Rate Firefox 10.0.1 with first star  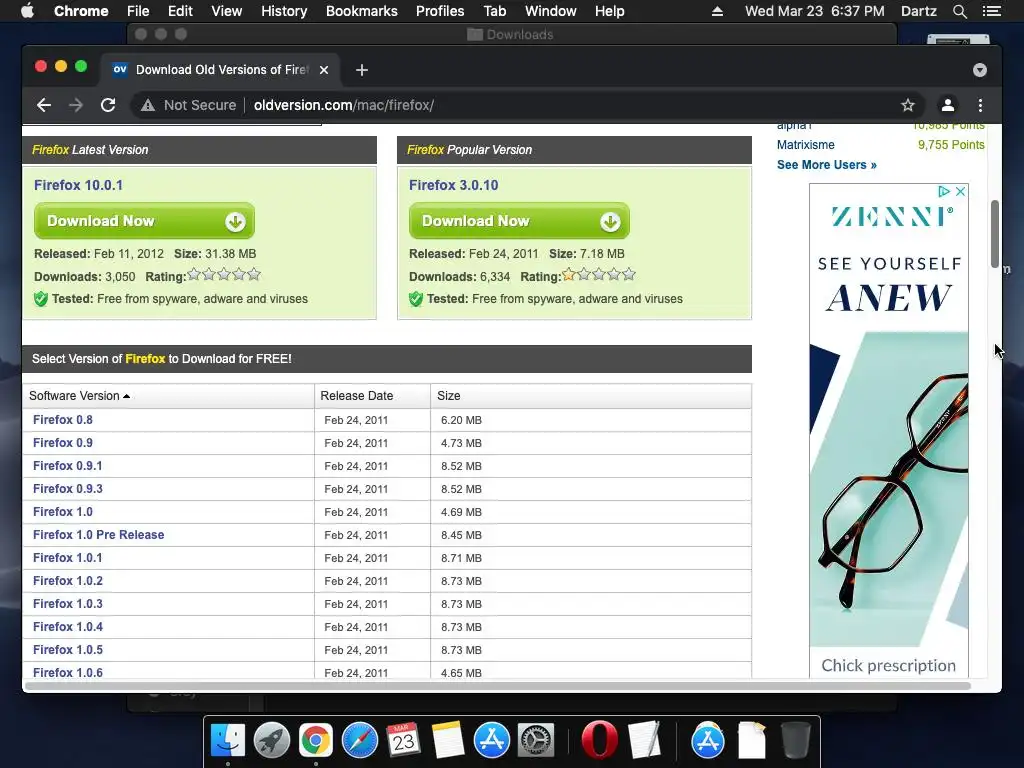tap(194, 275)
